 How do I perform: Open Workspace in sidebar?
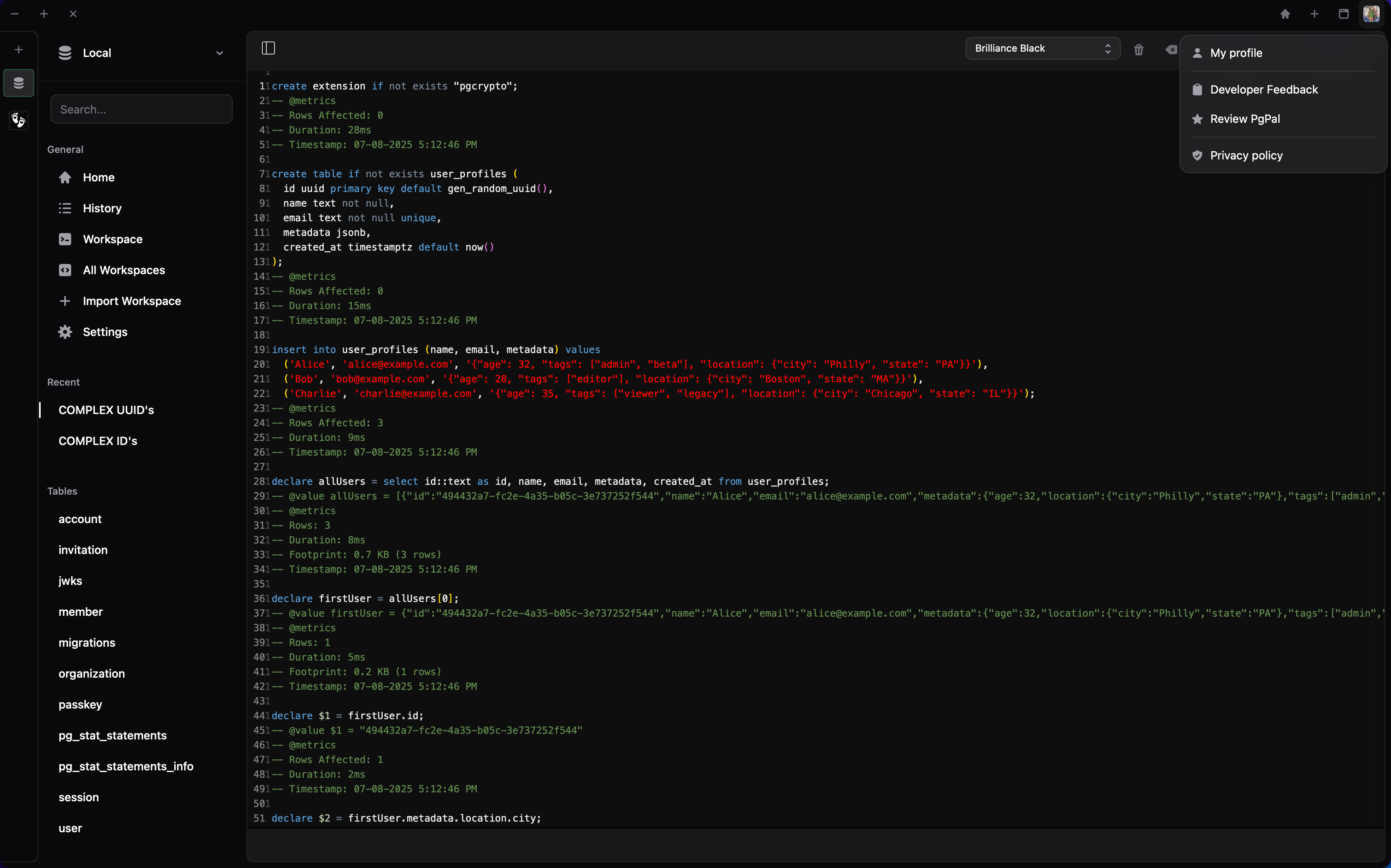(141, 240)
